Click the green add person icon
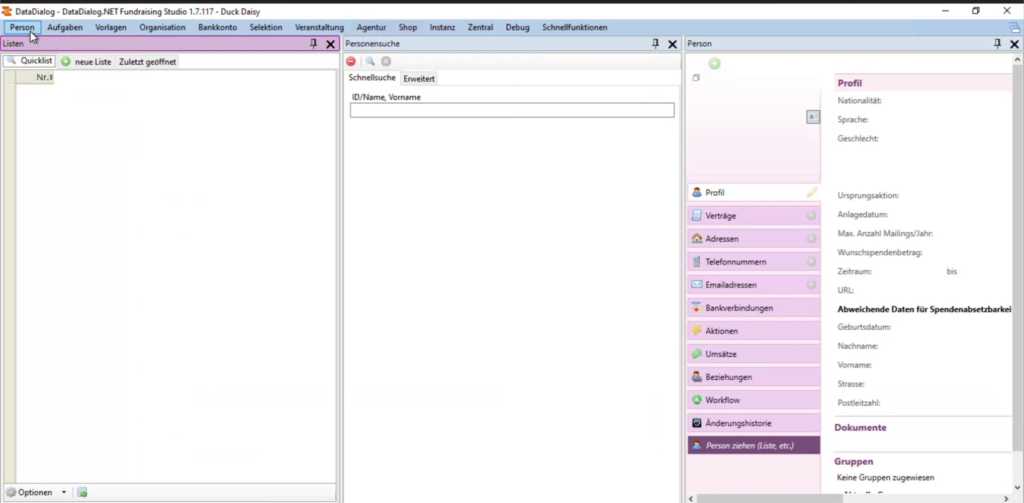1024x503 pixels. (714, 63)
